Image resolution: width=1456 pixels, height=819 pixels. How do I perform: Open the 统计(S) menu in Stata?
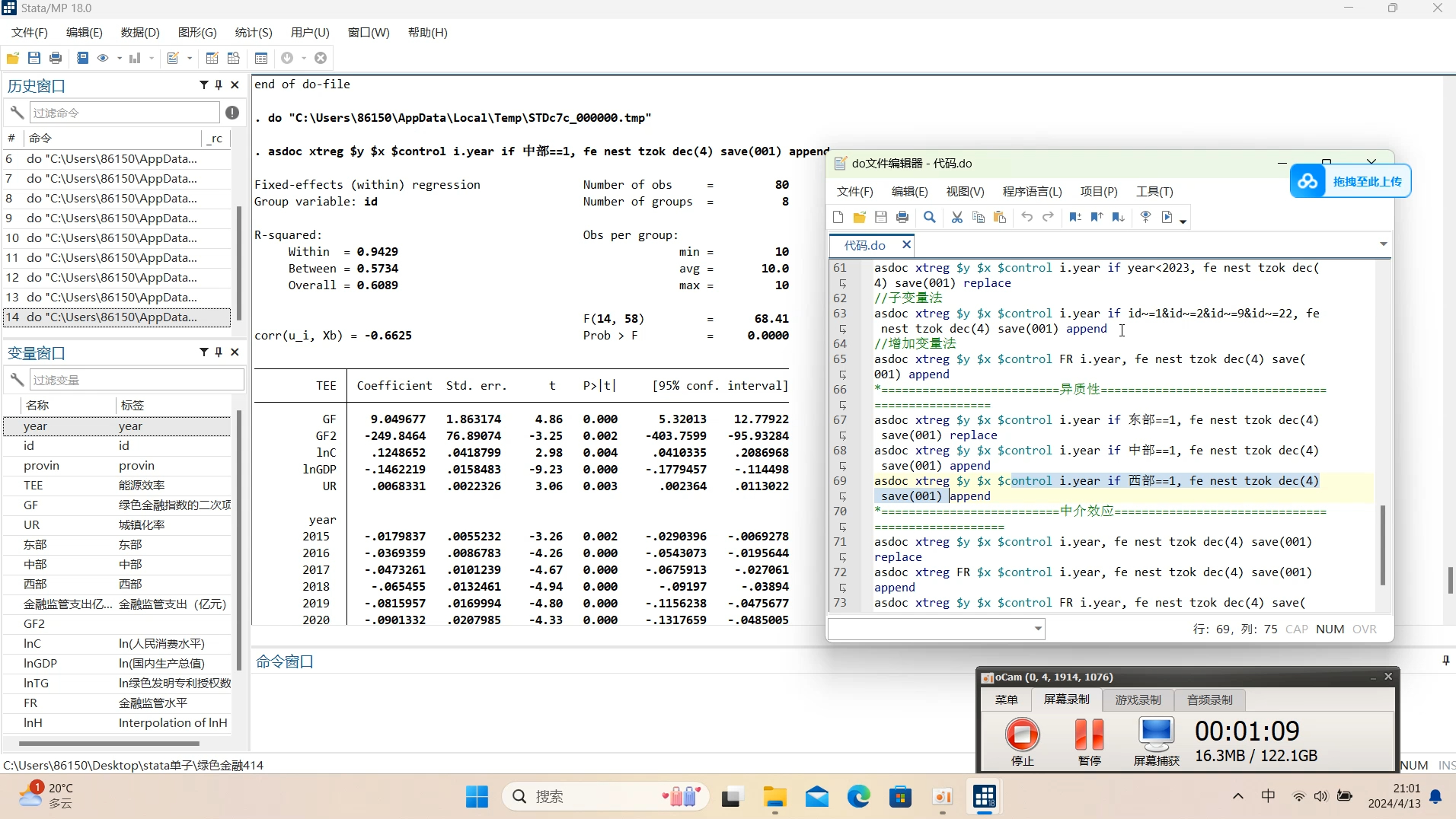[254, 32]
